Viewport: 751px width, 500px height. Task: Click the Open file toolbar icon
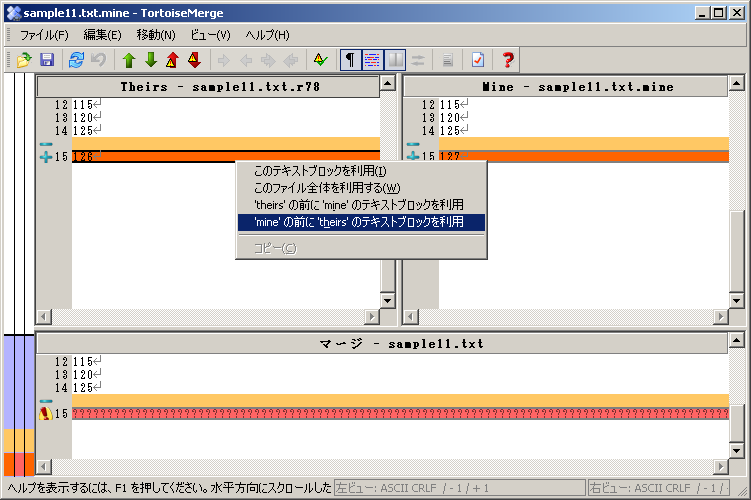click(24, 60)
